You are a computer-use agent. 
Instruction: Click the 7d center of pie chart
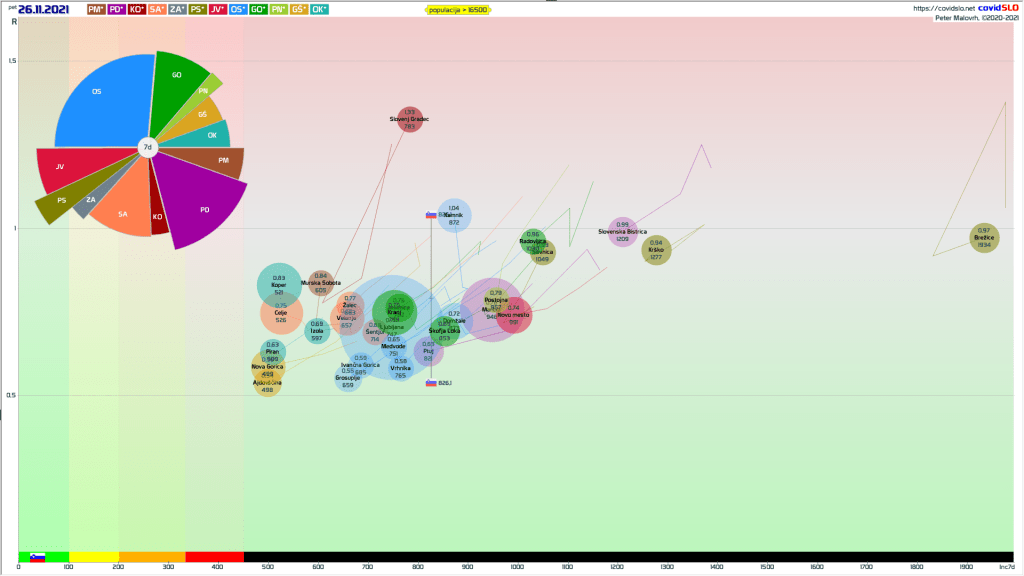click(147, 147)
